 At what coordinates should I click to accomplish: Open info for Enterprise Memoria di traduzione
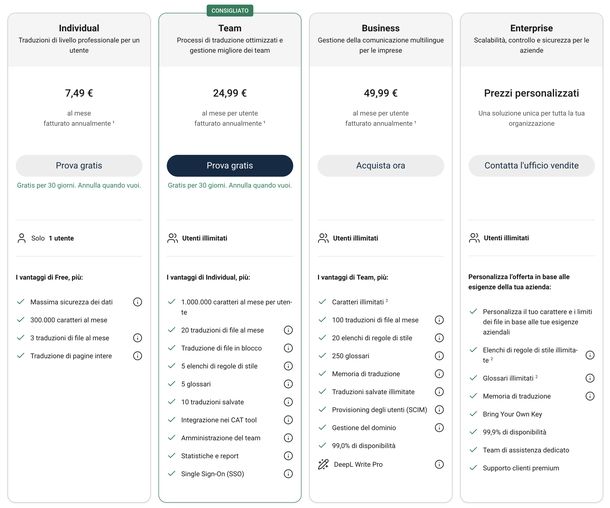(x=590, y=396)
